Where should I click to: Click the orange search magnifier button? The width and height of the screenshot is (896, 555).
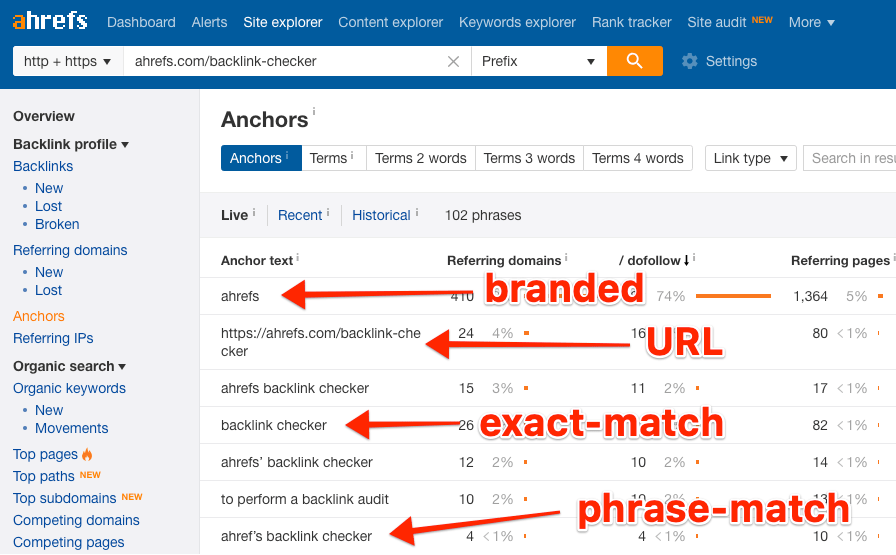point(634,61)
